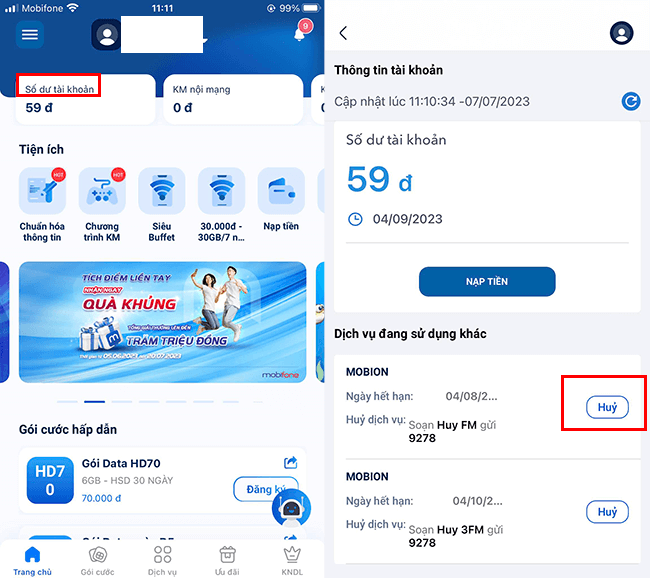Viewport: 650px width, 578px height.
Task: Open the hamburger menu icon
Action: 30,34
